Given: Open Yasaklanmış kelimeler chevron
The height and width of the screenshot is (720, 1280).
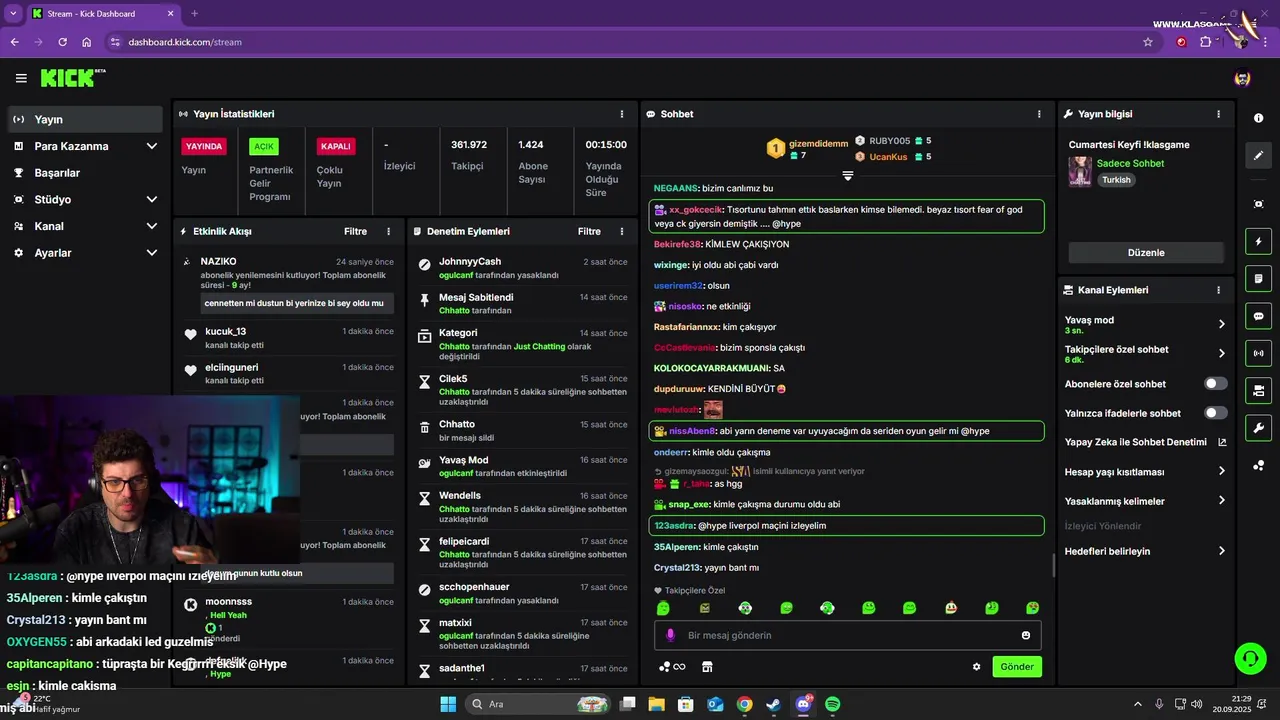Looking at the screenshot, I should [x=1222, y=501].
